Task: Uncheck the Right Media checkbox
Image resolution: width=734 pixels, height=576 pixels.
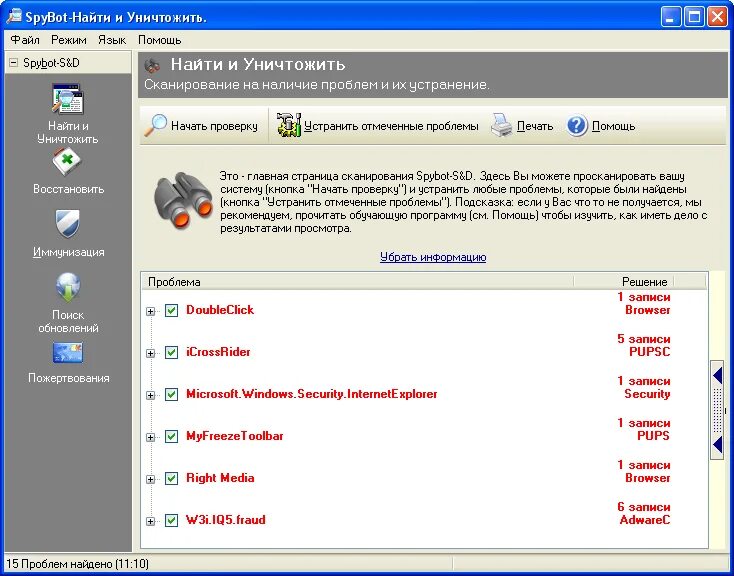Action: click(x=171, y=478)
